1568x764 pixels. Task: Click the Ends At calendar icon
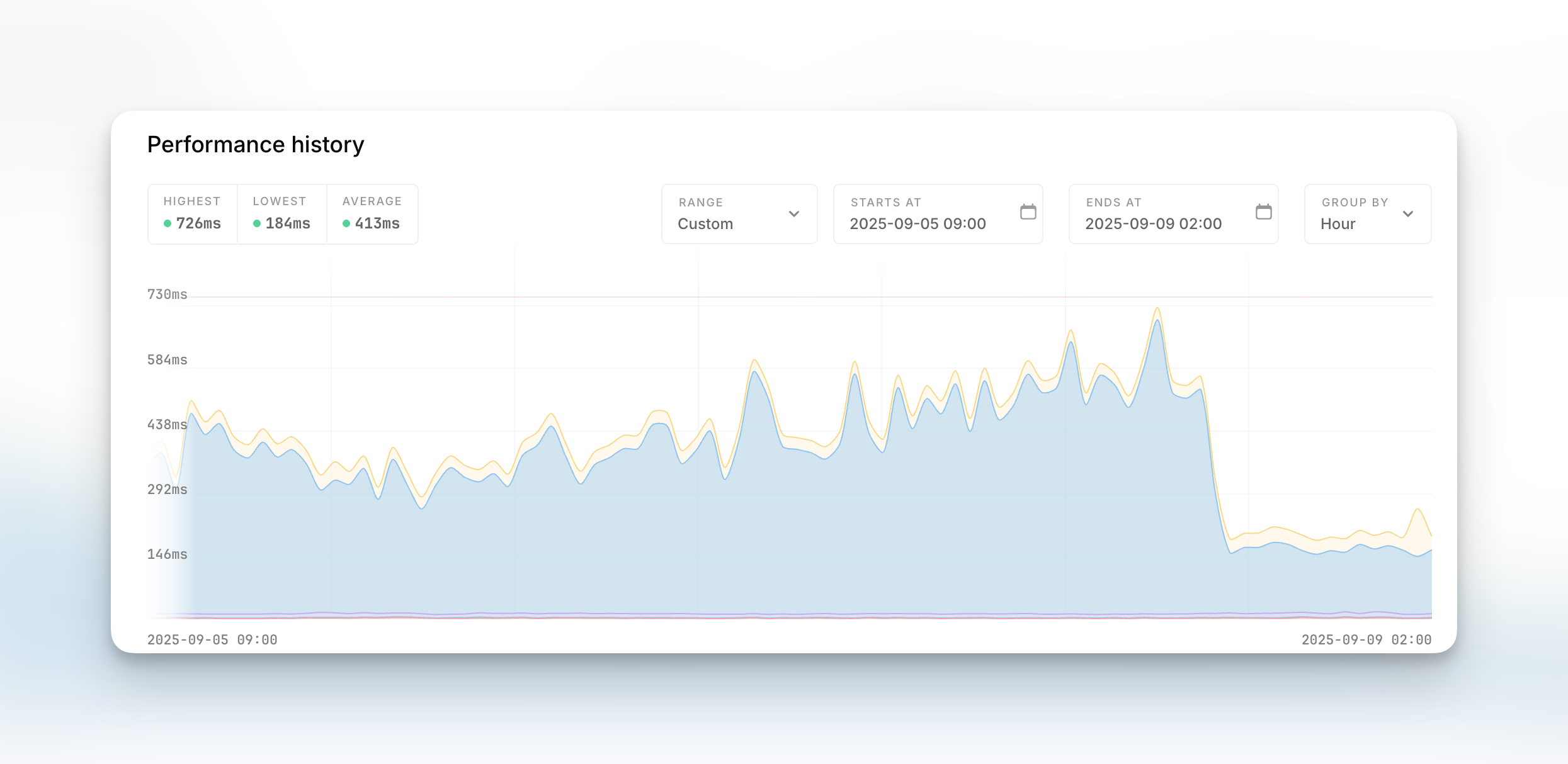[1263, 212]
